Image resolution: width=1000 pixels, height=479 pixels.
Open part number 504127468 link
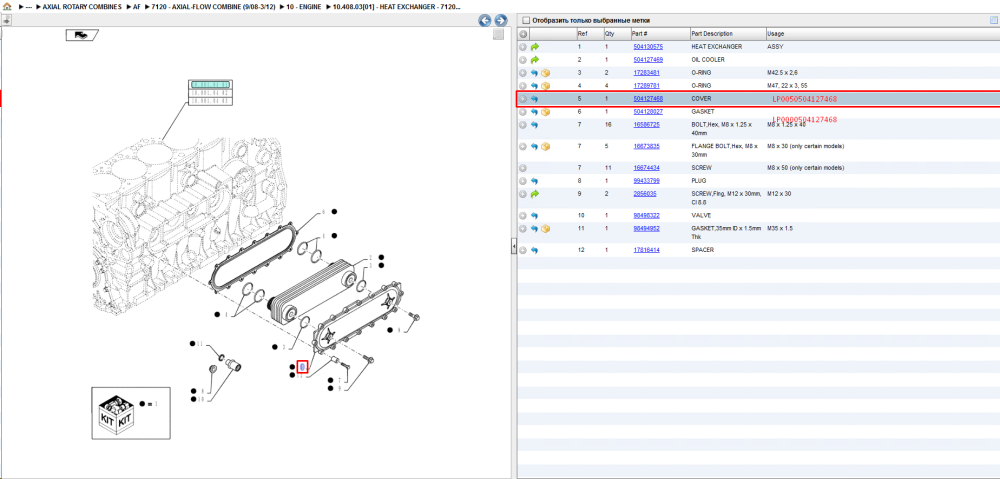pos(647,99)
